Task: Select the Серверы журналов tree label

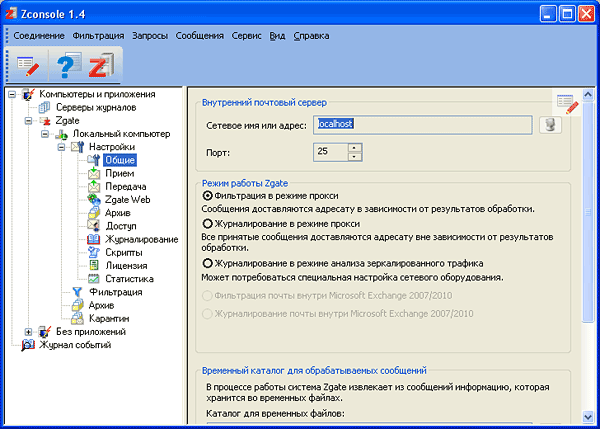Action: click(x=96, y=108)
